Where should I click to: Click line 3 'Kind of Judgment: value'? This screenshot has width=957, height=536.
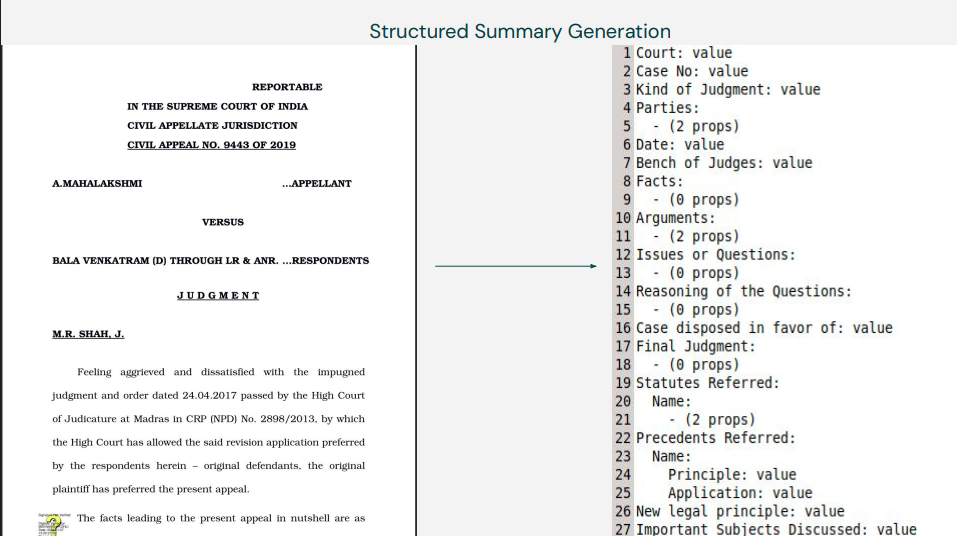[x=728, y=90]
